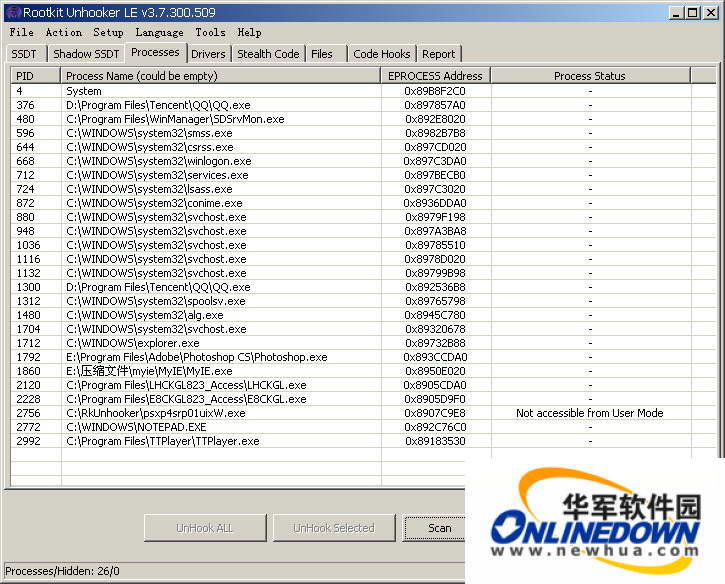Sort by EPROCESS Address column header
Screen dimensions: 725x584
coord(436,76)
